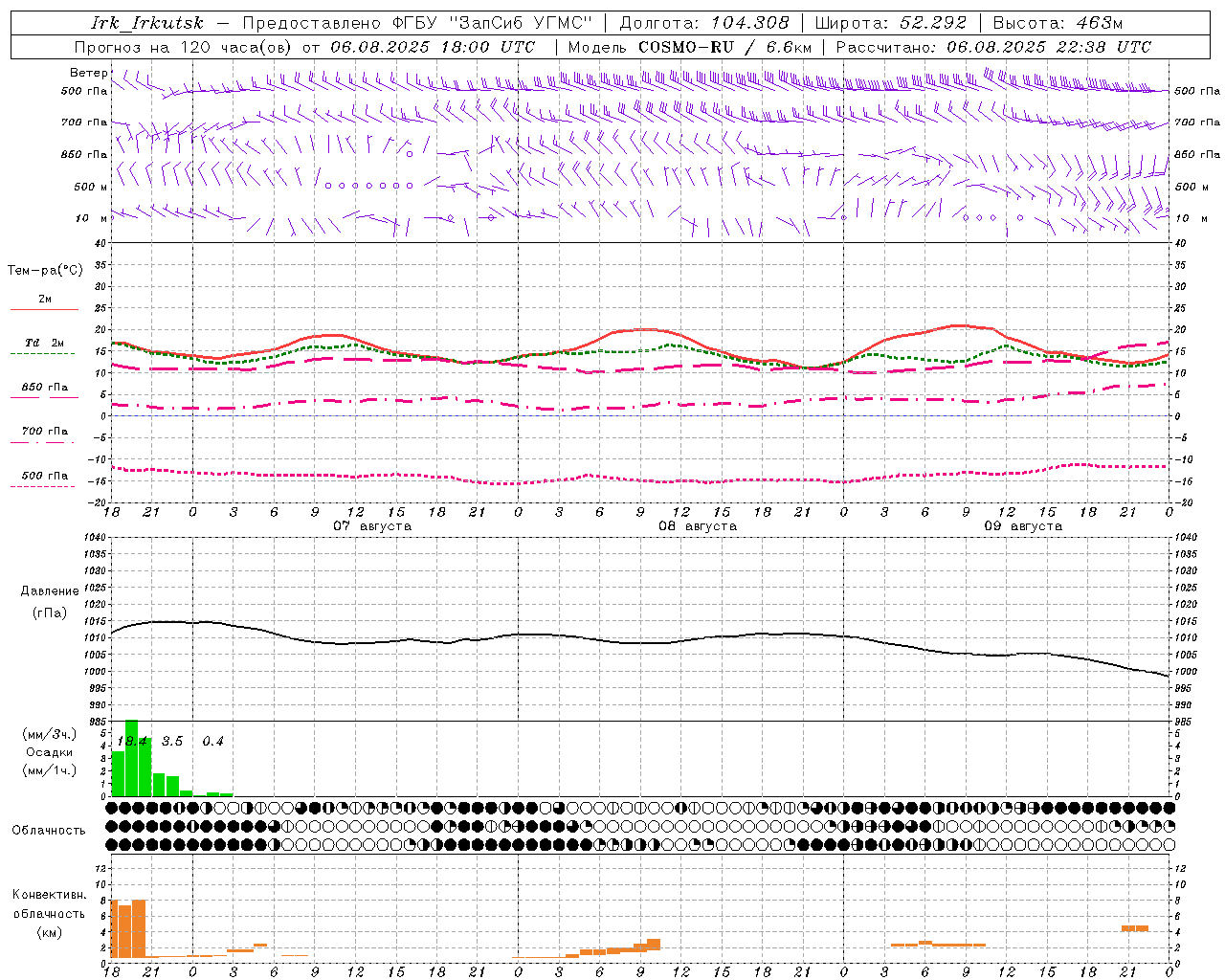Click the "(мм/3ч.)" precipitation unit label

point(50,735)
